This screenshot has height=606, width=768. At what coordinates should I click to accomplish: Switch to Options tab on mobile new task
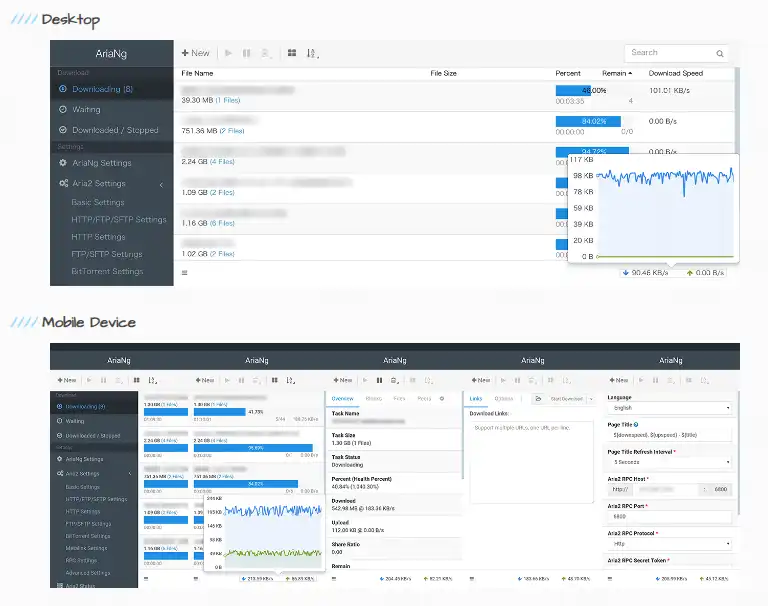pyautogui.click(x=504, y=399)
